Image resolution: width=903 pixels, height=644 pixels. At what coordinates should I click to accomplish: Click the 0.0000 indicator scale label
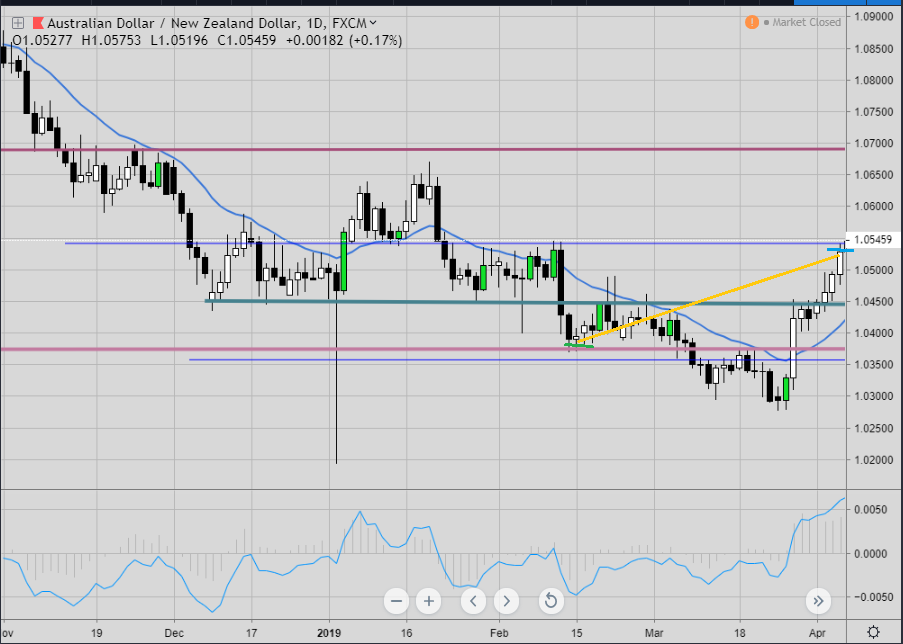point(871,554)
